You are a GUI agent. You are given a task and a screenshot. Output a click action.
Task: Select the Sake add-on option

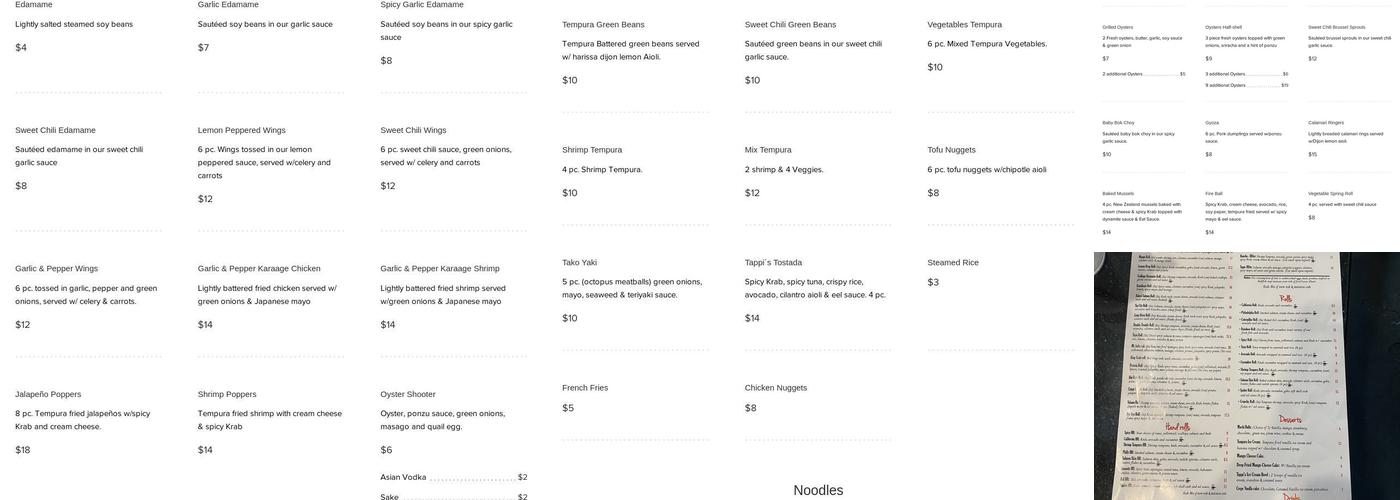pyautogui.click(x=389, y=497)
